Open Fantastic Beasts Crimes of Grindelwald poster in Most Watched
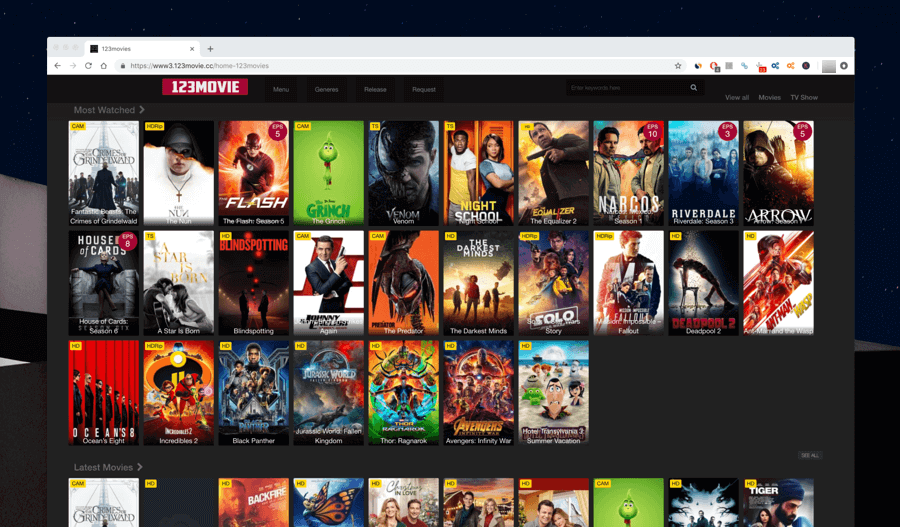Image resolution: width=900 pixels, height=527 pixels. click(104, 173)
